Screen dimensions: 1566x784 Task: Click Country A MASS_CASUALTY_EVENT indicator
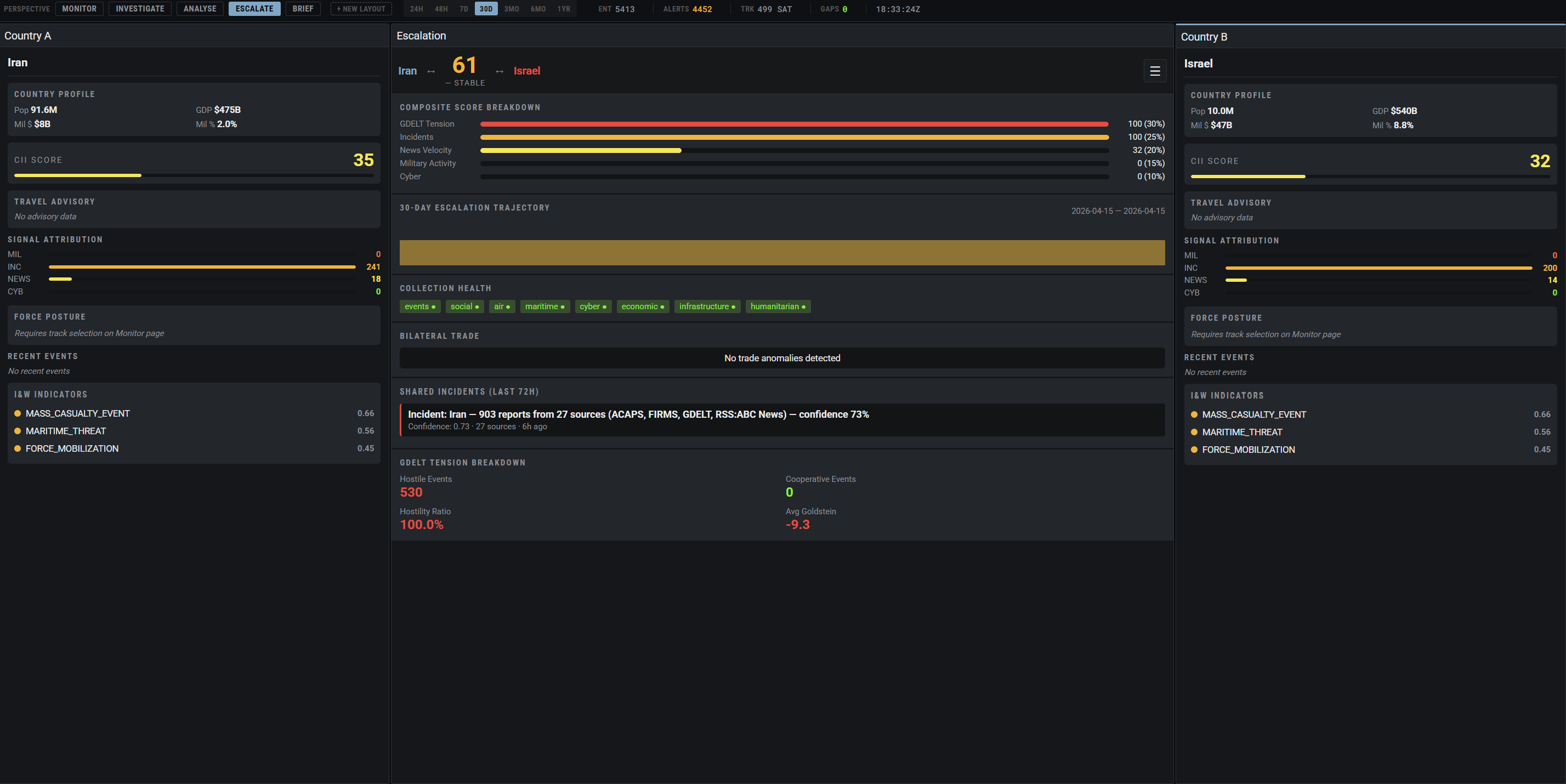(x=194, y=413)
